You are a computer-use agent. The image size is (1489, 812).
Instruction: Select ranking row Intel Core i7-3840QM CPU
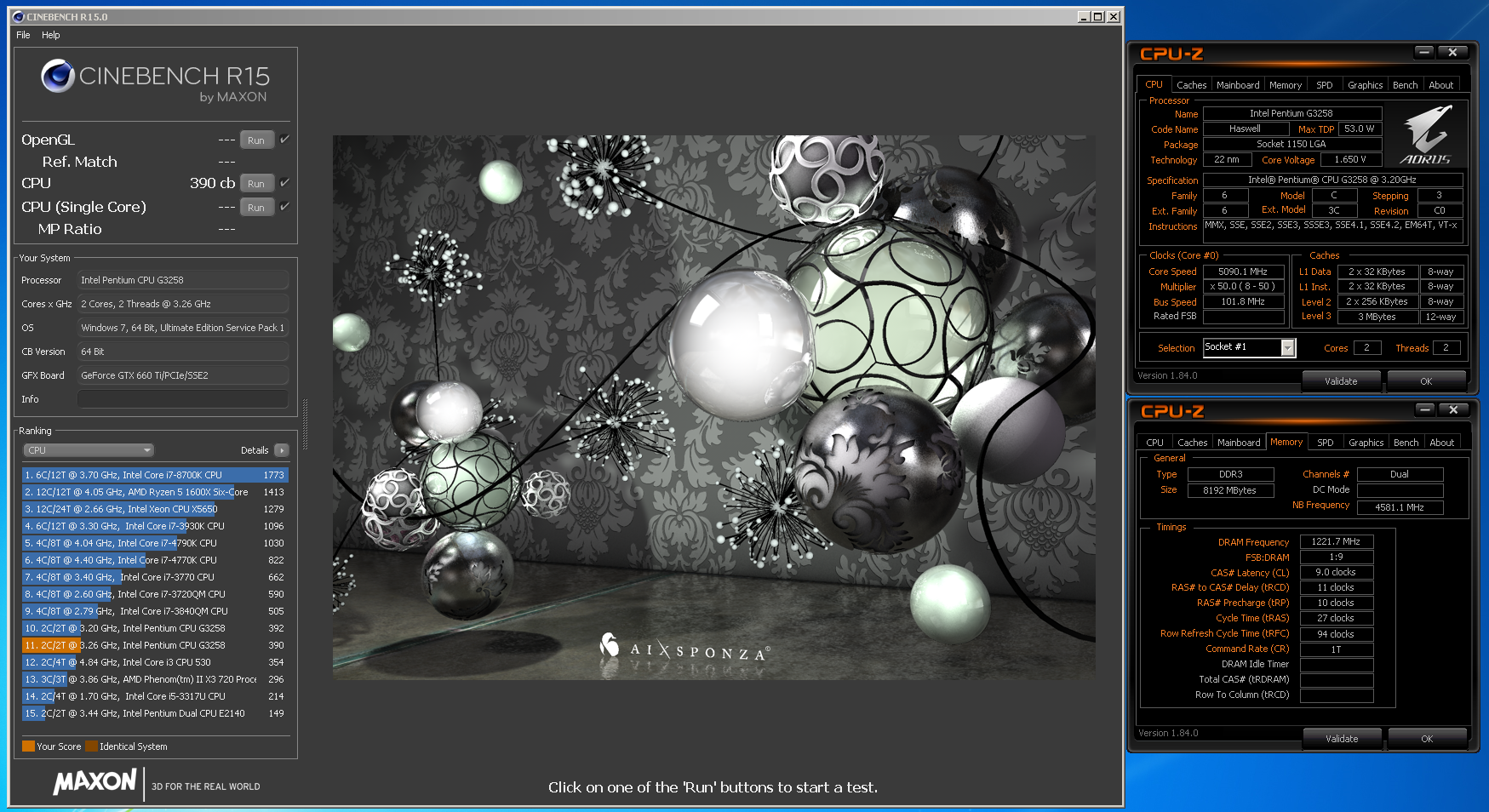click(x=155, y=611)
